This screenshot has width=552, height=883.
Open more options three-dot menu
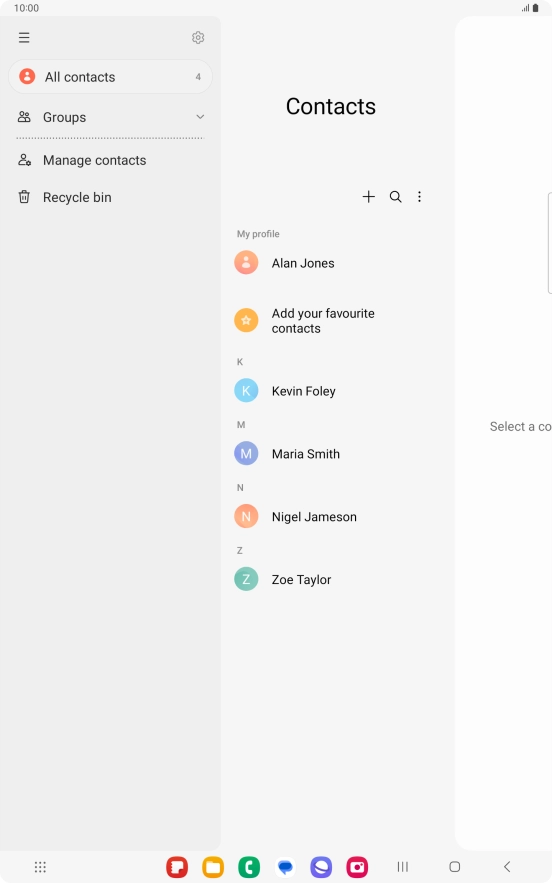point(419,197)
